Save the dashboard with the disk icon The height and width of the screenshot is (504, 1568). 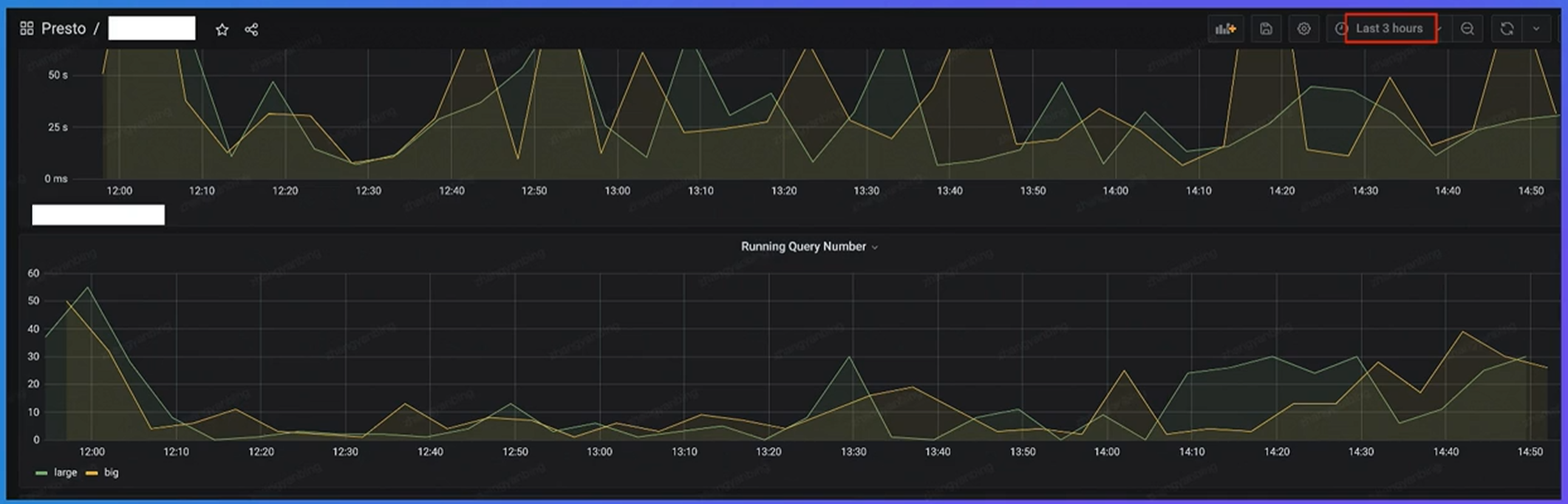pyautogui.click(x=1266, y=29)
